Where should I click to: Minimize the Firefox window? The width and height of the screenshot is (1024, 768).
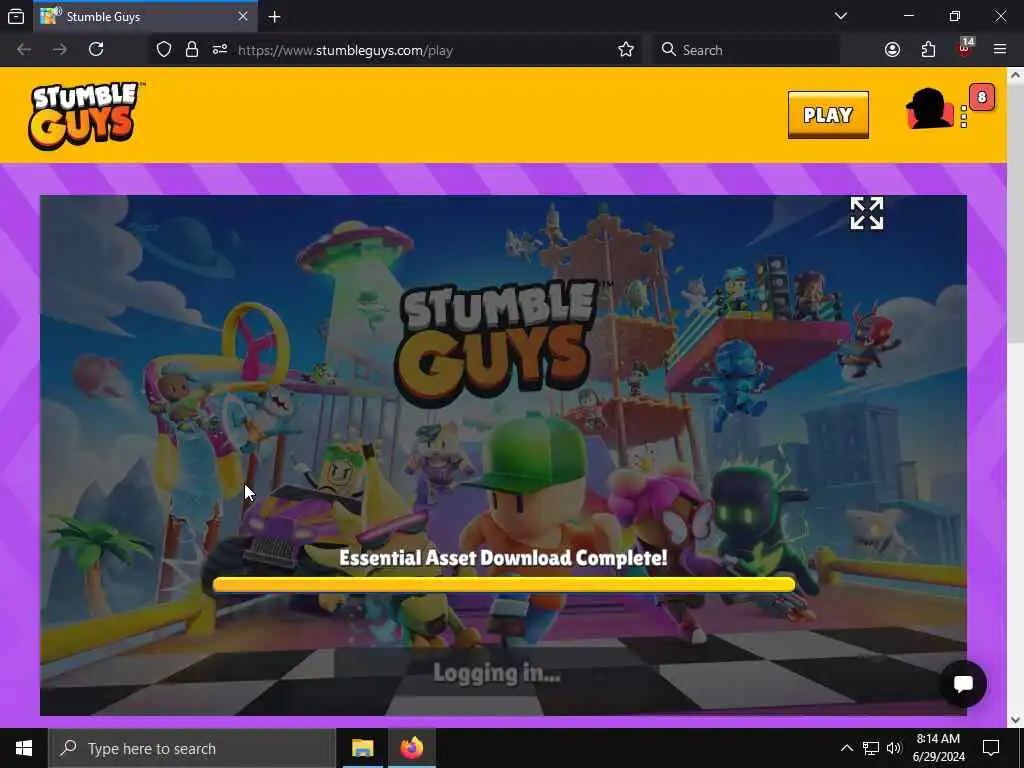908,16
